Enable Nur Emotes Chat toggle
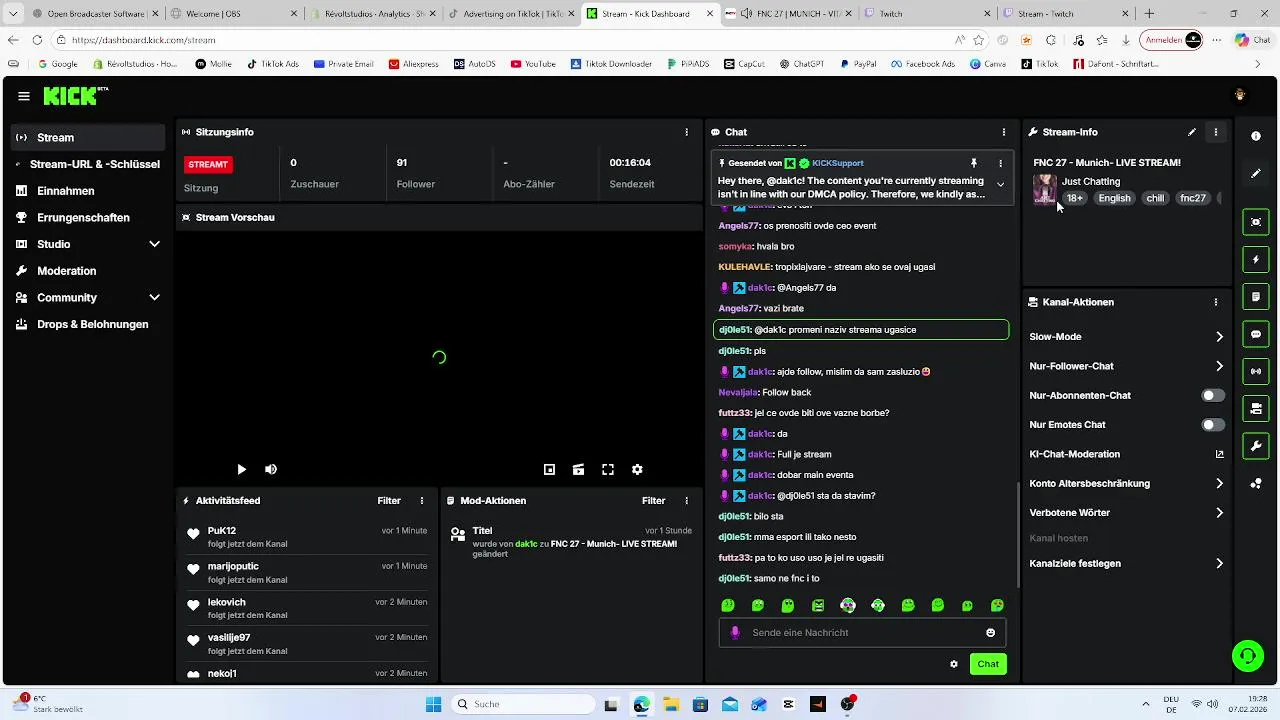The width and height of the screenshot is (1280, 720). tap(1212, 425)
